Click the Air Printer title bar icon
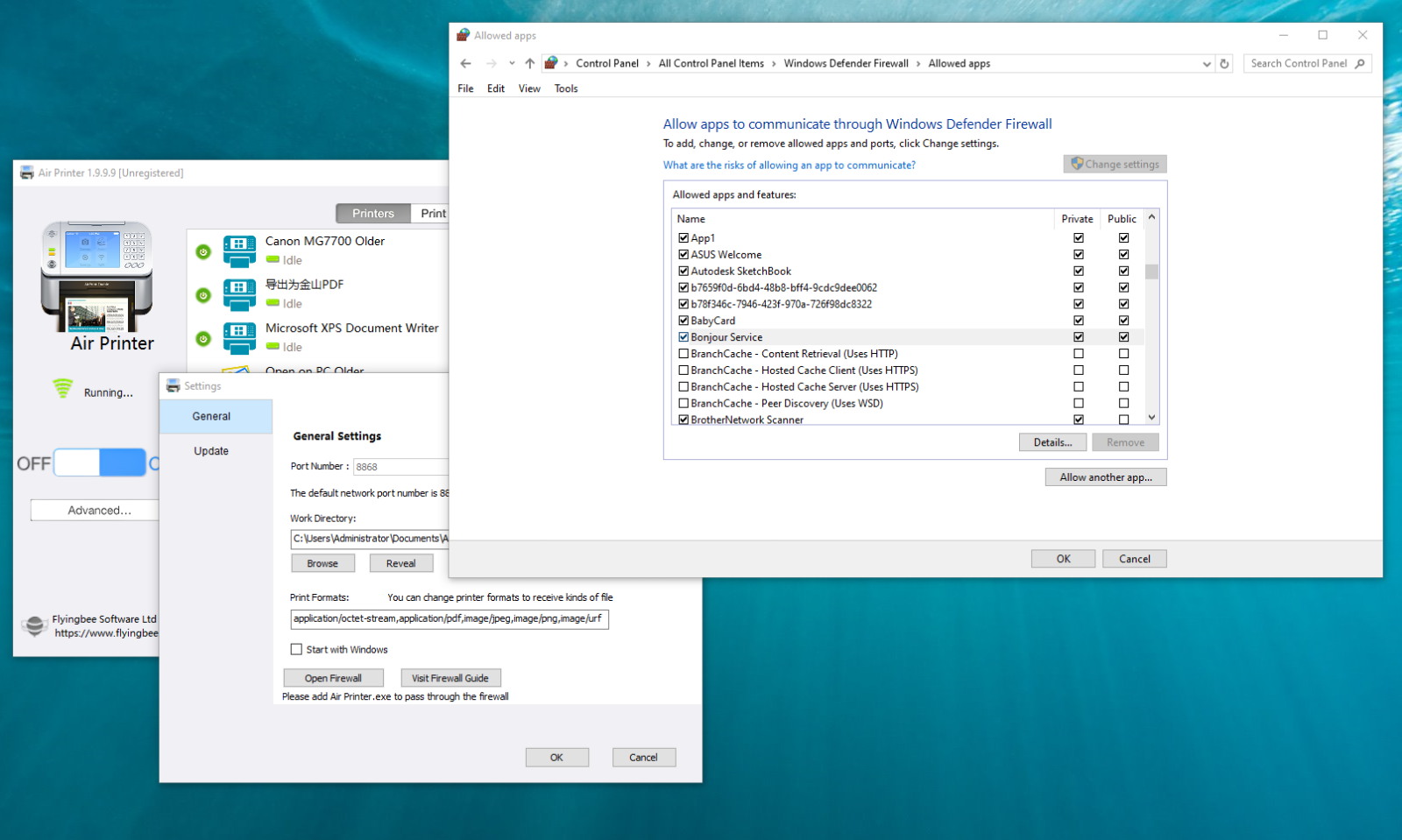1402x840 pixels. click(27, 173)
